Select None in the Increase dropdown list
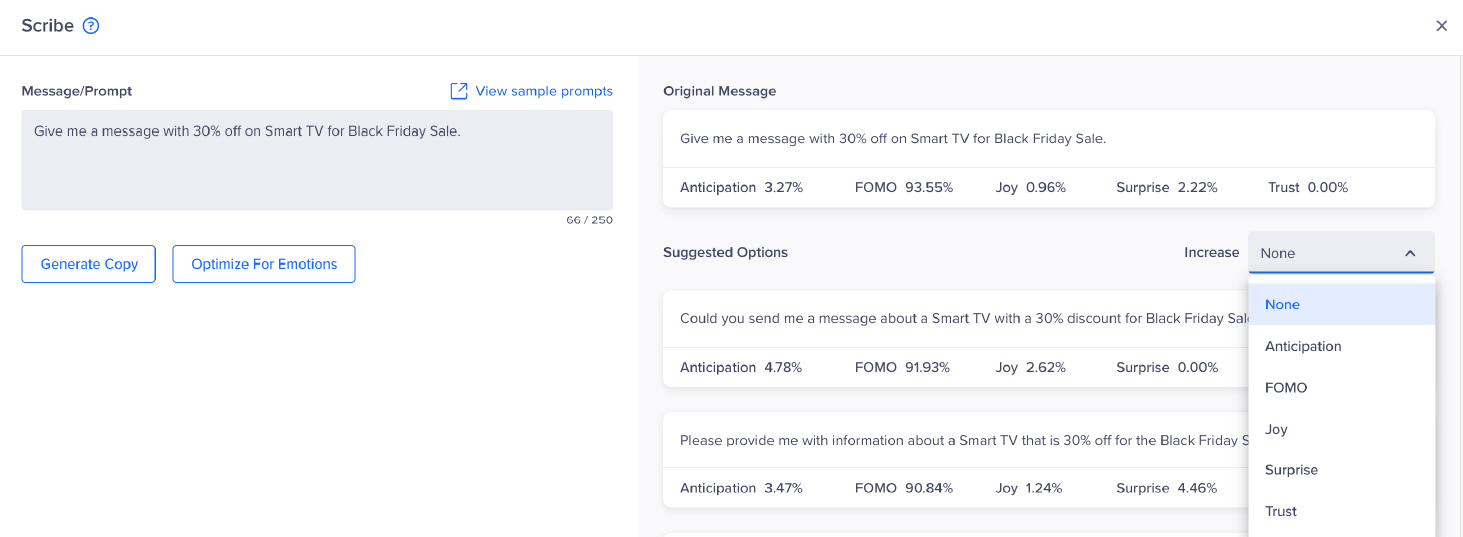This screenshot has width=1463, height=537. coord(1282,304)
